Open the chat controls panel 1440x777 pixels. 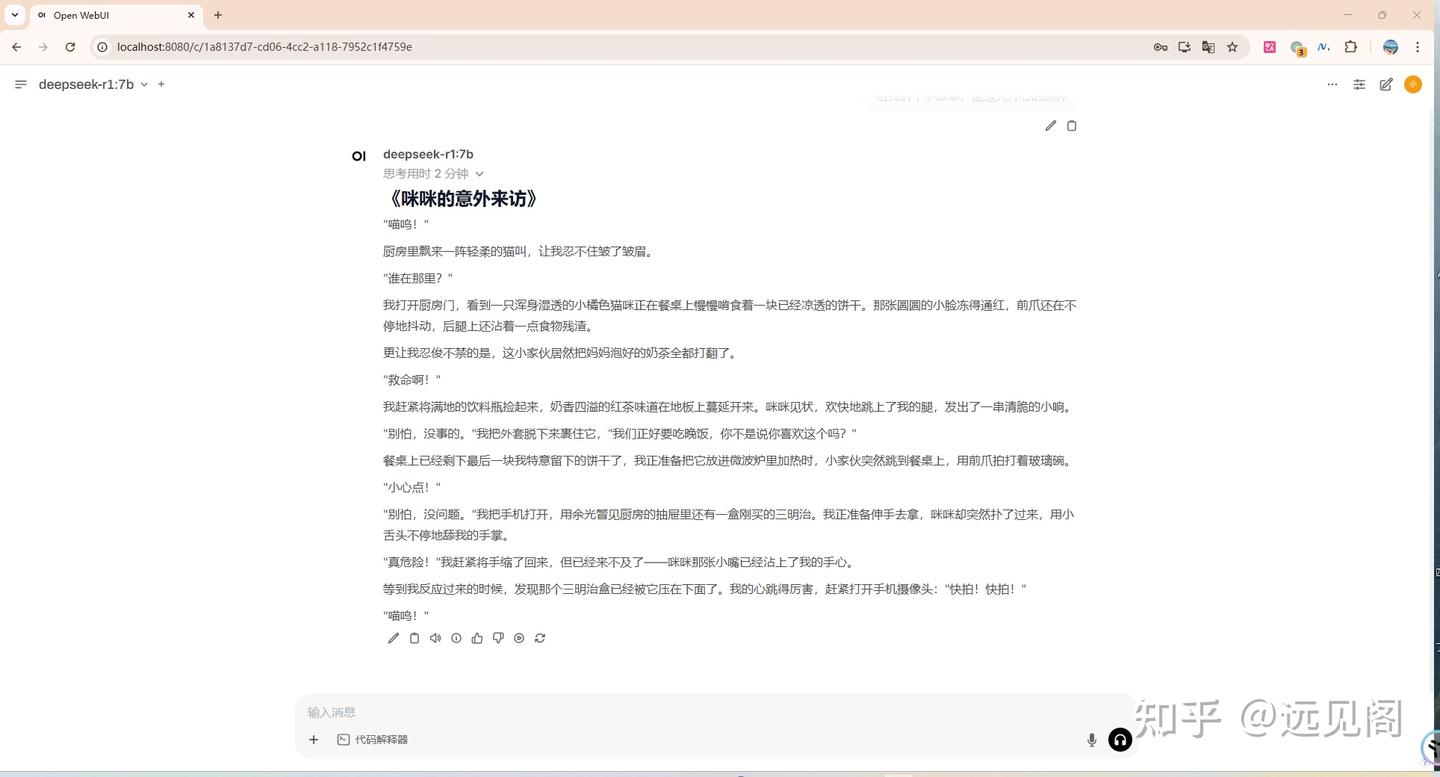(x=1359, y=84)
